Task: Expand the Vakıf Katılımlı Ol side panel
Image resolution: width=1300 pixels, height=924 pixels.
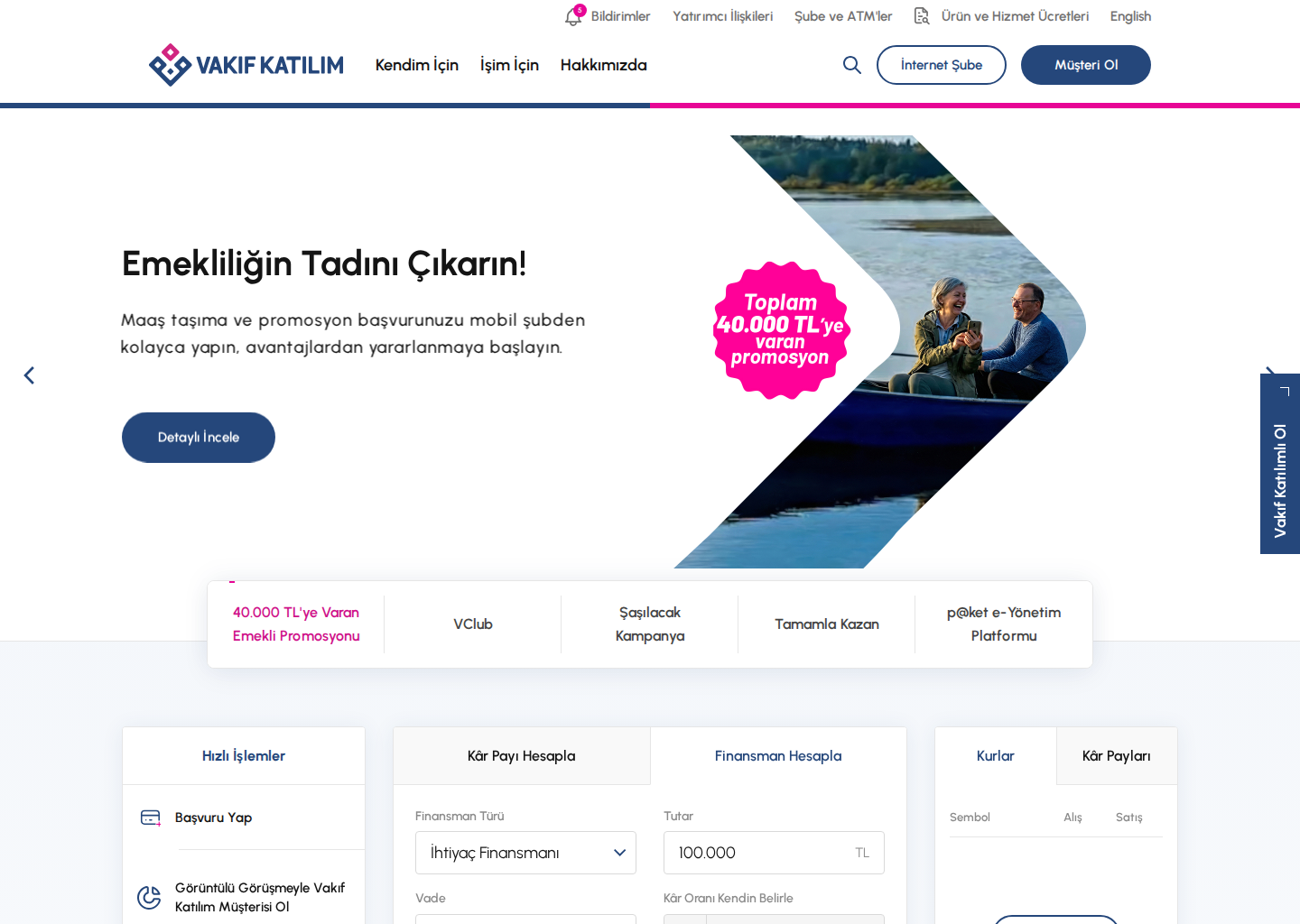Action: 1280,464
